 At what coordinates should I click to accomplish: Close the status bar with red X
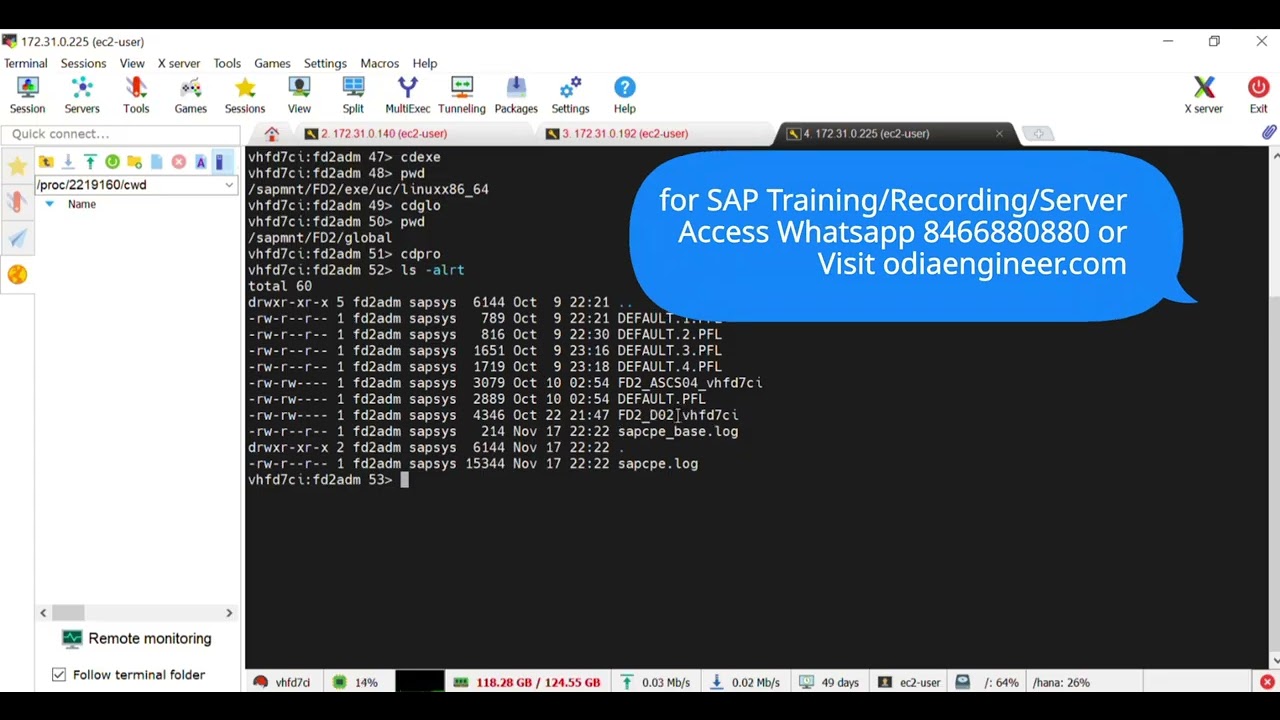click(x=1267, y=682)
